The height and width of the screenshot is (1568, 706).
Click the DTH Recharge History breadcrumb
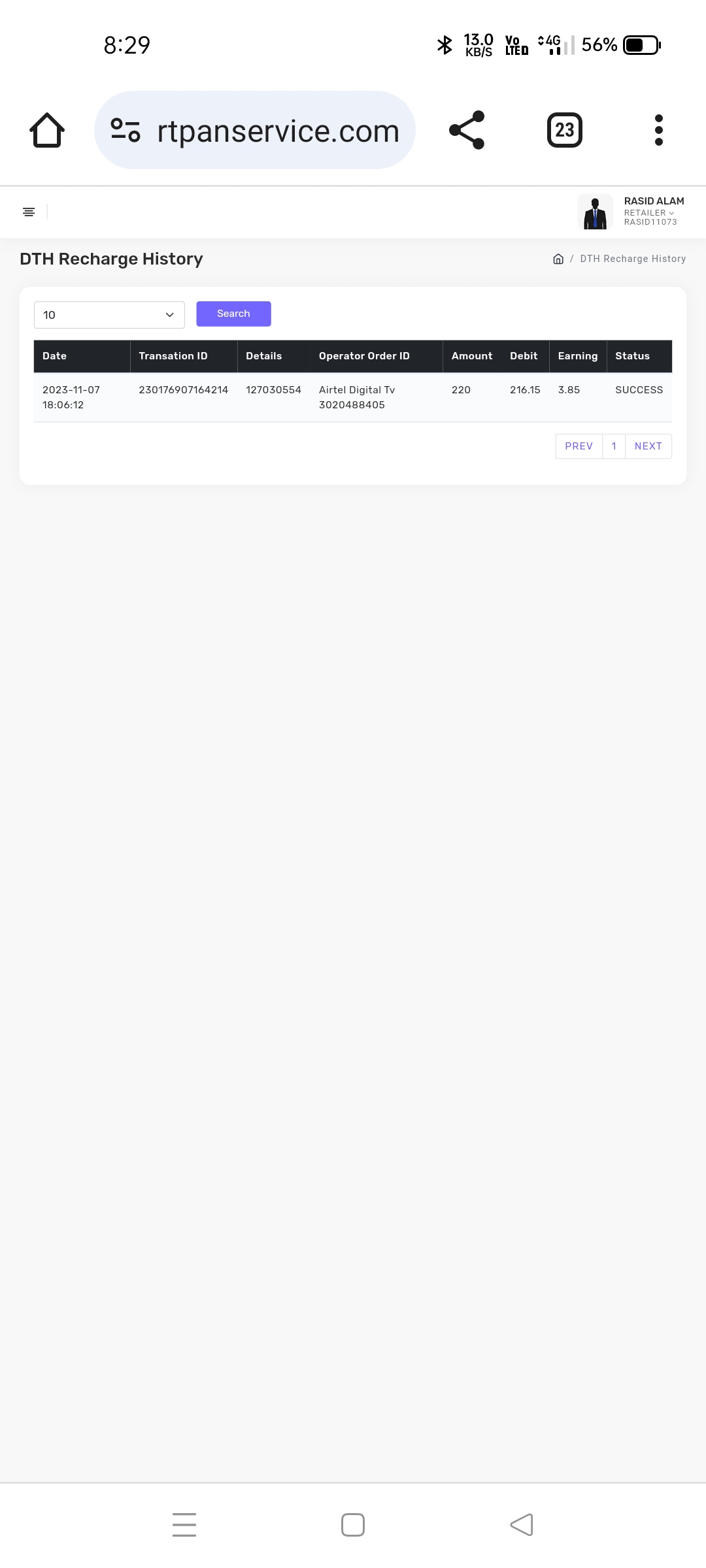[633, 259]
